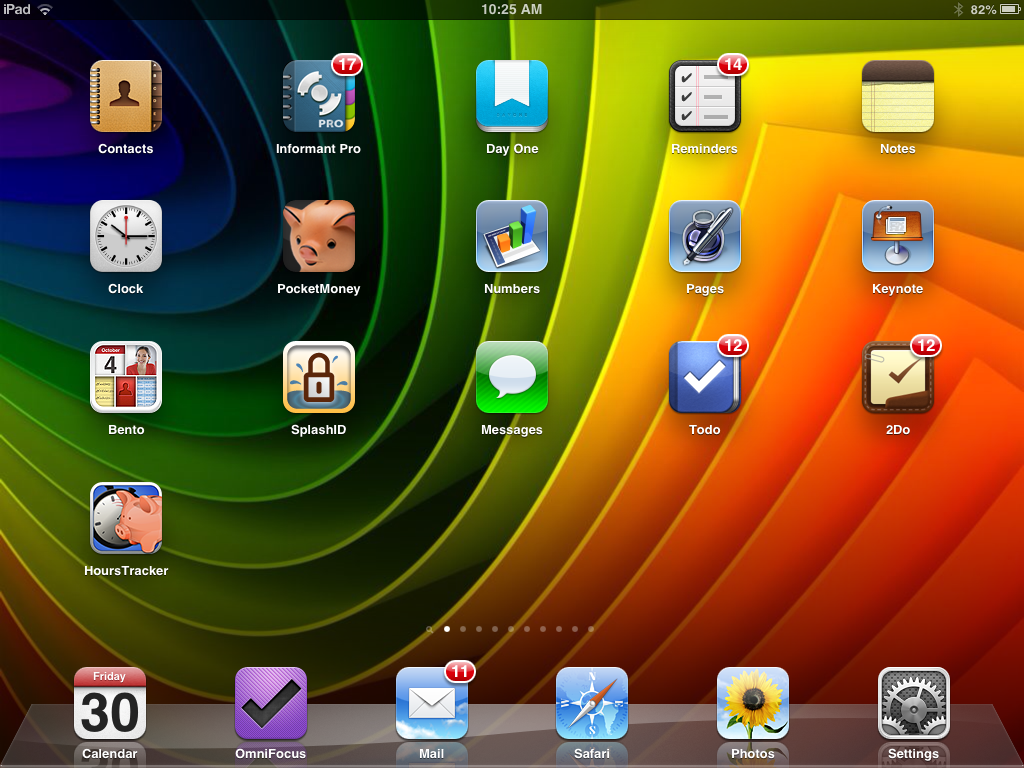Open the Bento database app

click(x=125, y=377)
